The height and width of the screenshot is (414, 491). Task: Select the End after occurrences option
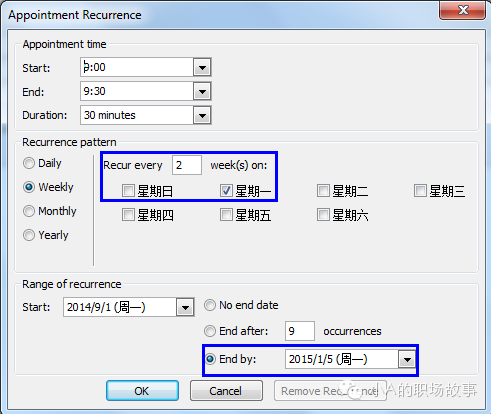point(210,331)
